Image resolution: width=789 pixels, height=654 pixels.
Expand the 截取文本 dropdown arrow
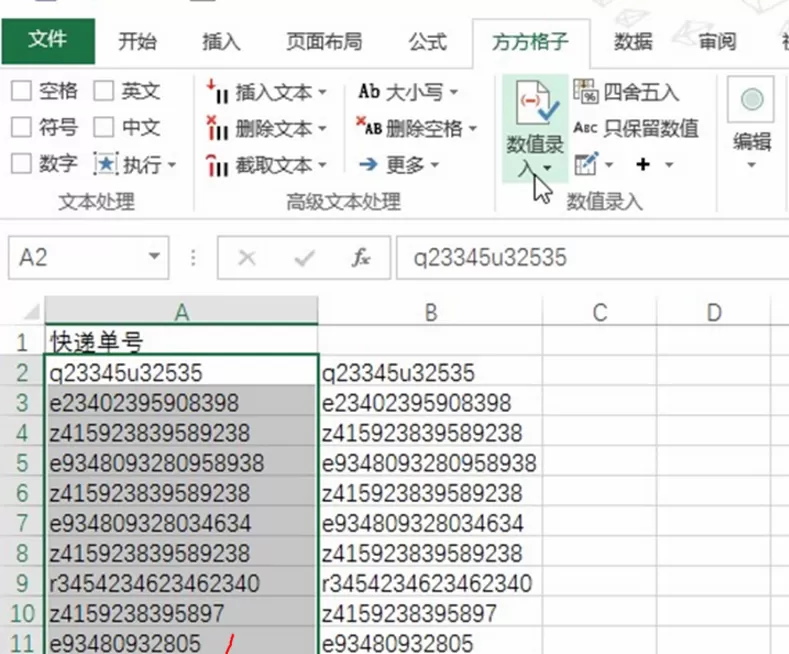point(322,165)
